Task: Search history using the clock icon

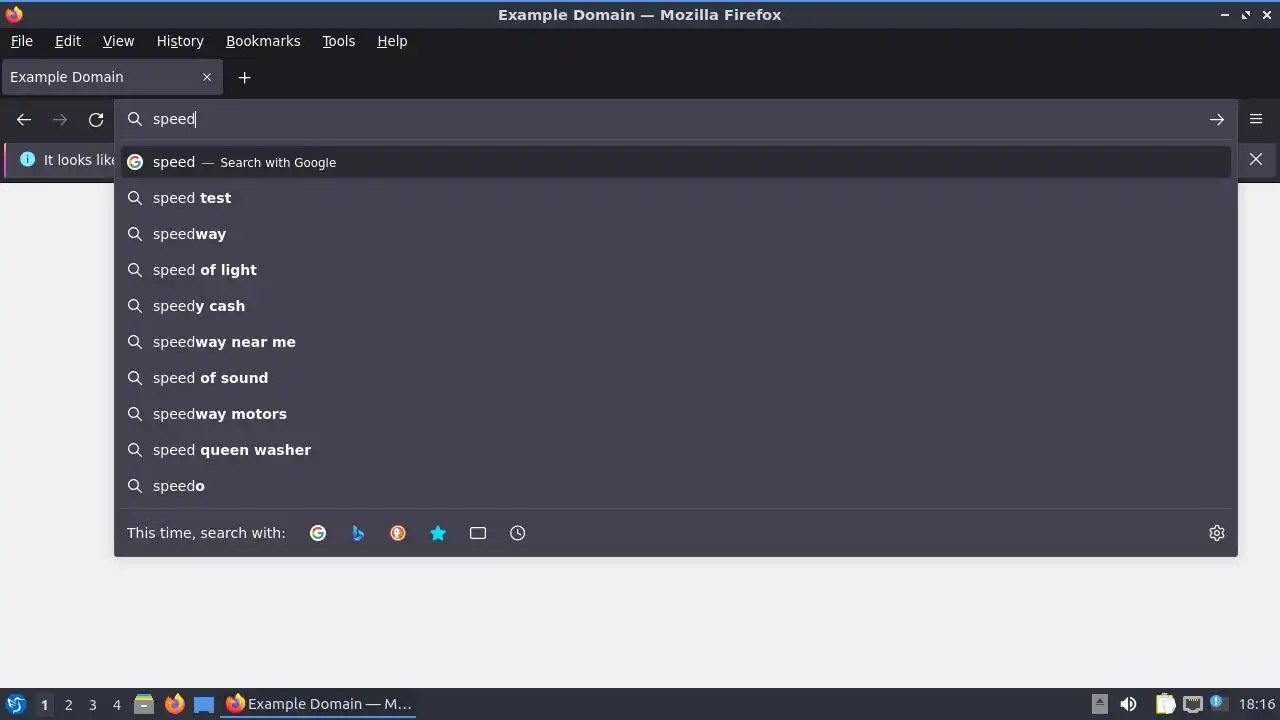Action: click(x=518, y=533)
